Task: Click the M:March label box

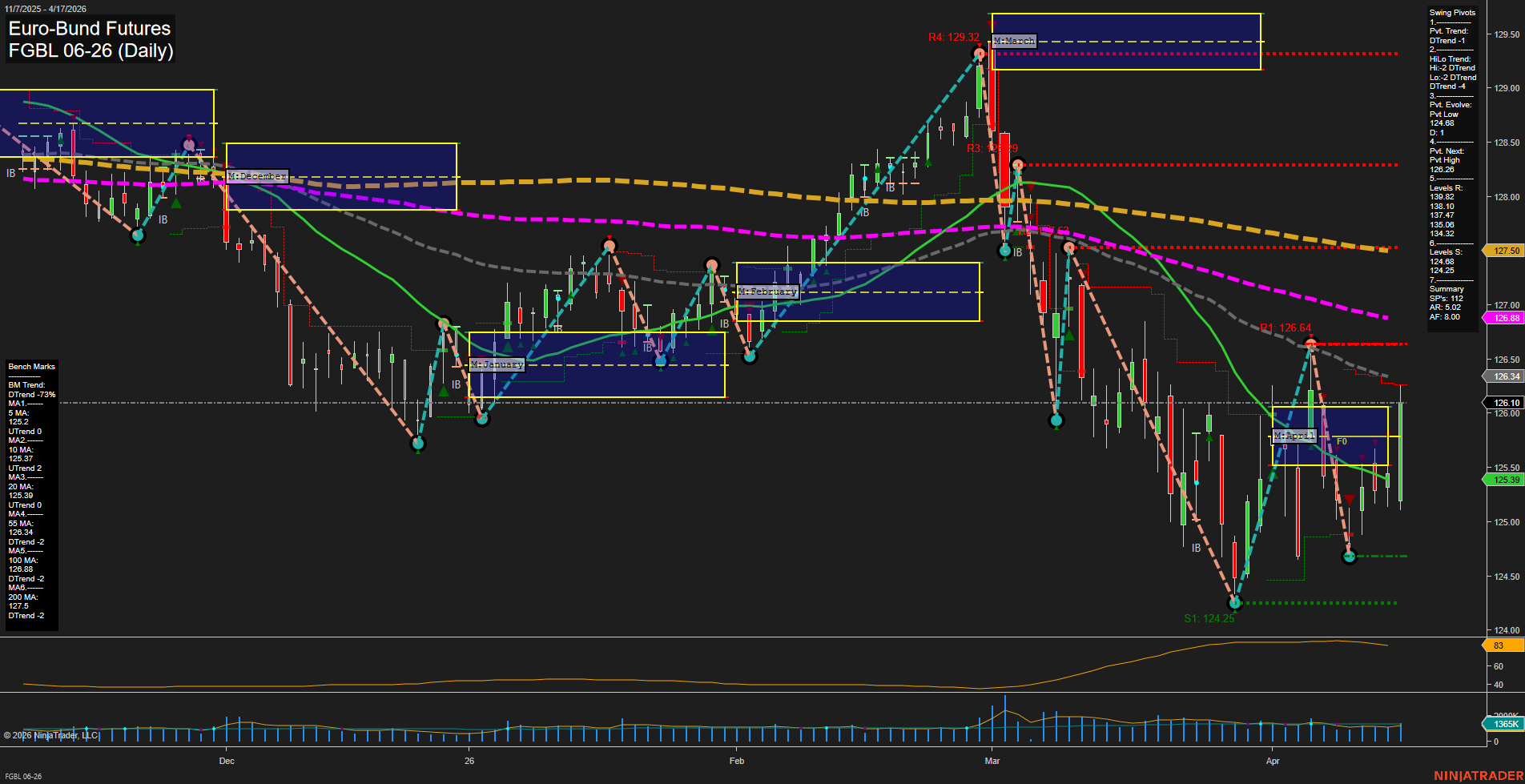Action: 1013,40
